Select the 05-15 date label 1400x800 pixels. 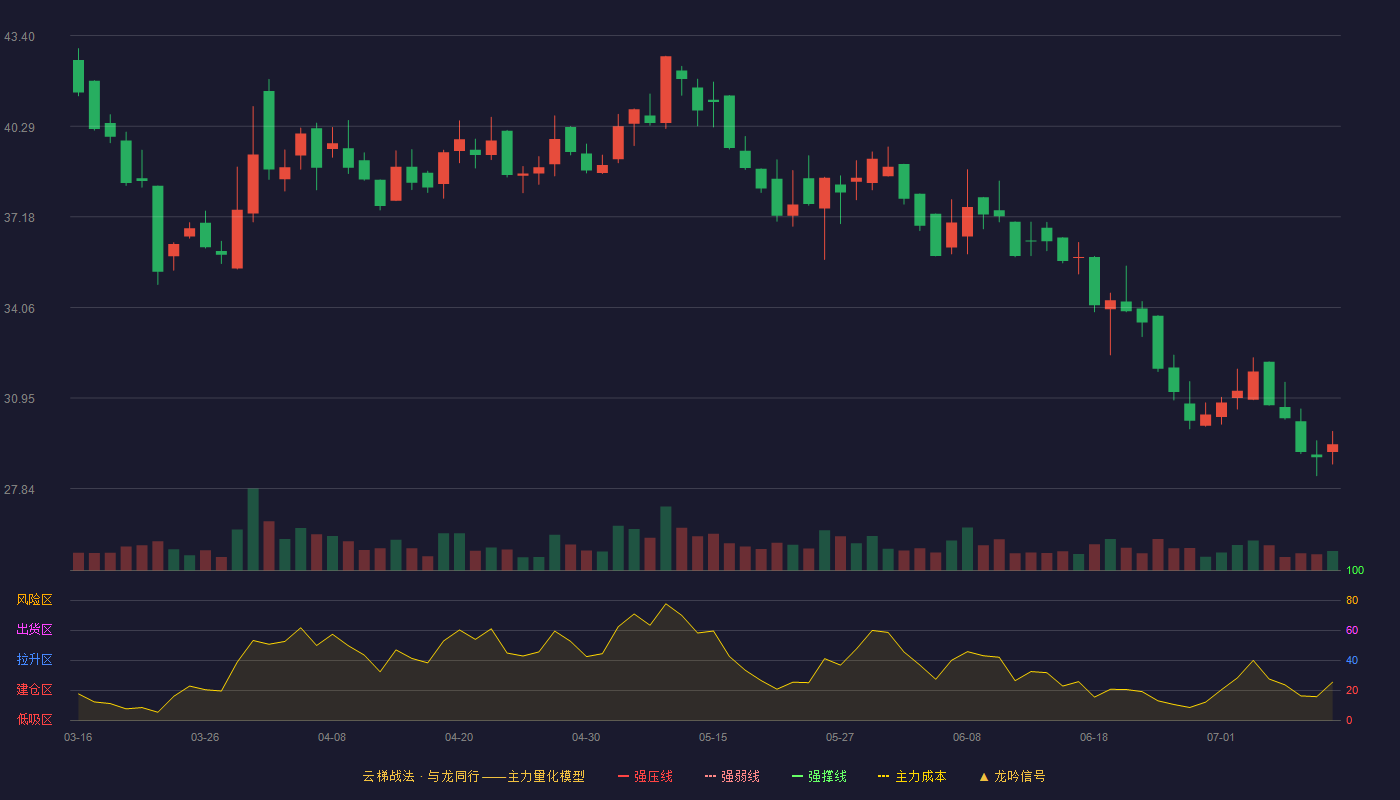[x=713, y=737]
